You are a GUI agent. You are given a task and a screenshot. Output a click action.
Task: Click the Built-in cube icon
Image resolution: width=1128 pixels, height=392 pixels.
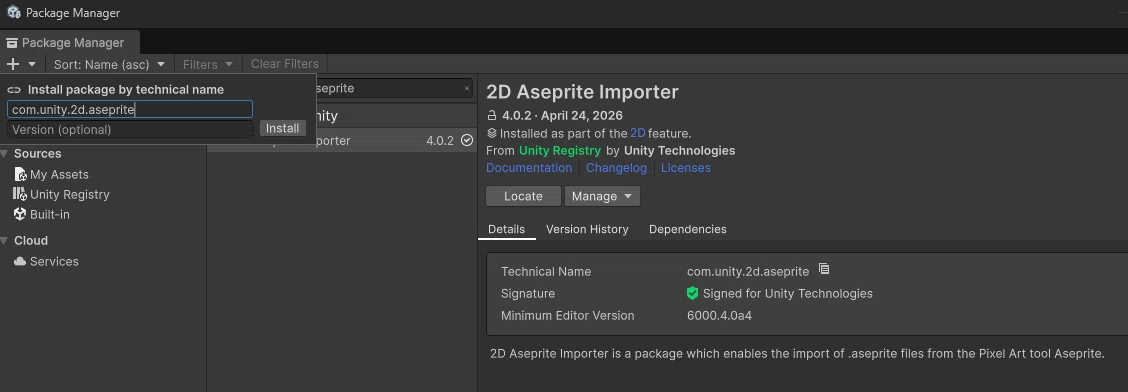20,214
